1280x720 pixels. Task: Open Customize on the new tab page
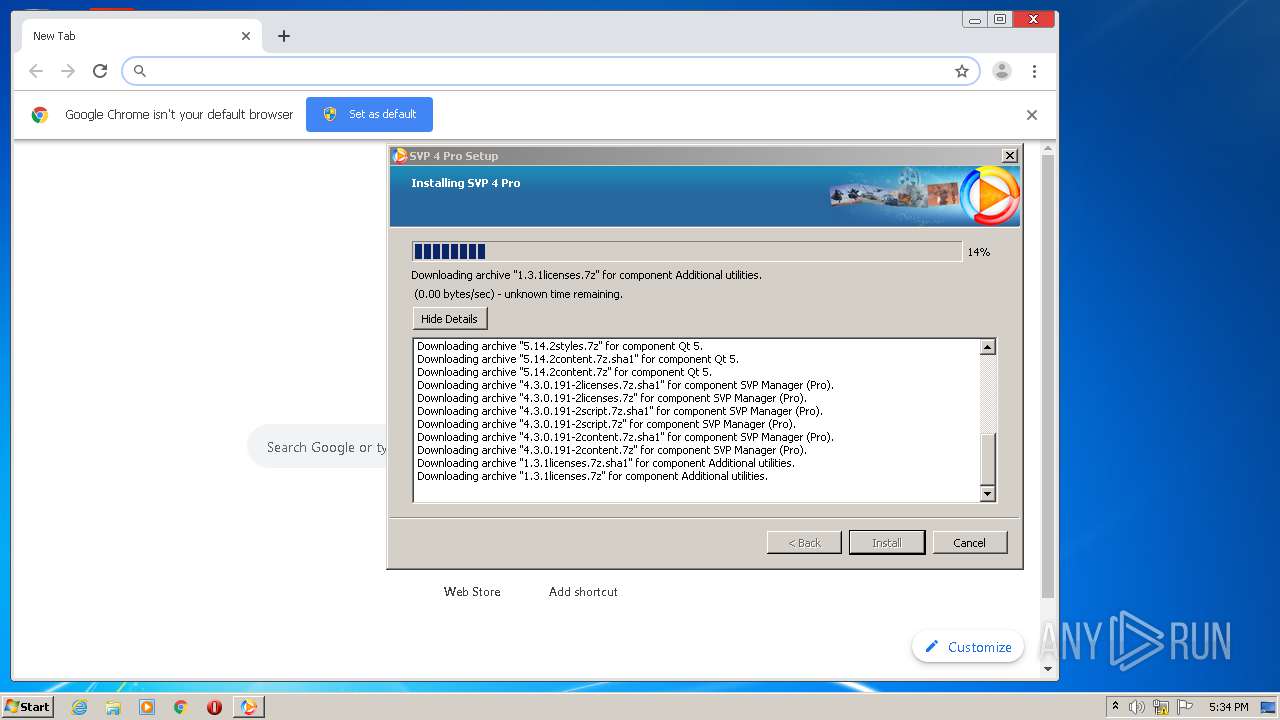968,647
